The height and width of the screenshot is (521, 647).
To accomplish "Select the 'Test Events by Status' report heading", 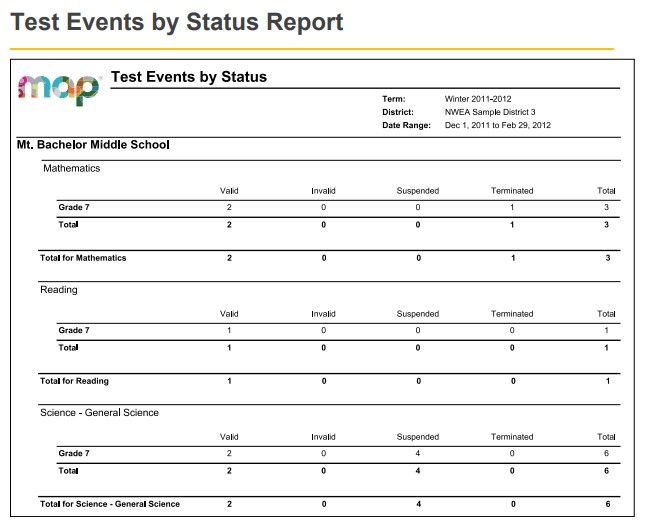I will tap(188, 77).
